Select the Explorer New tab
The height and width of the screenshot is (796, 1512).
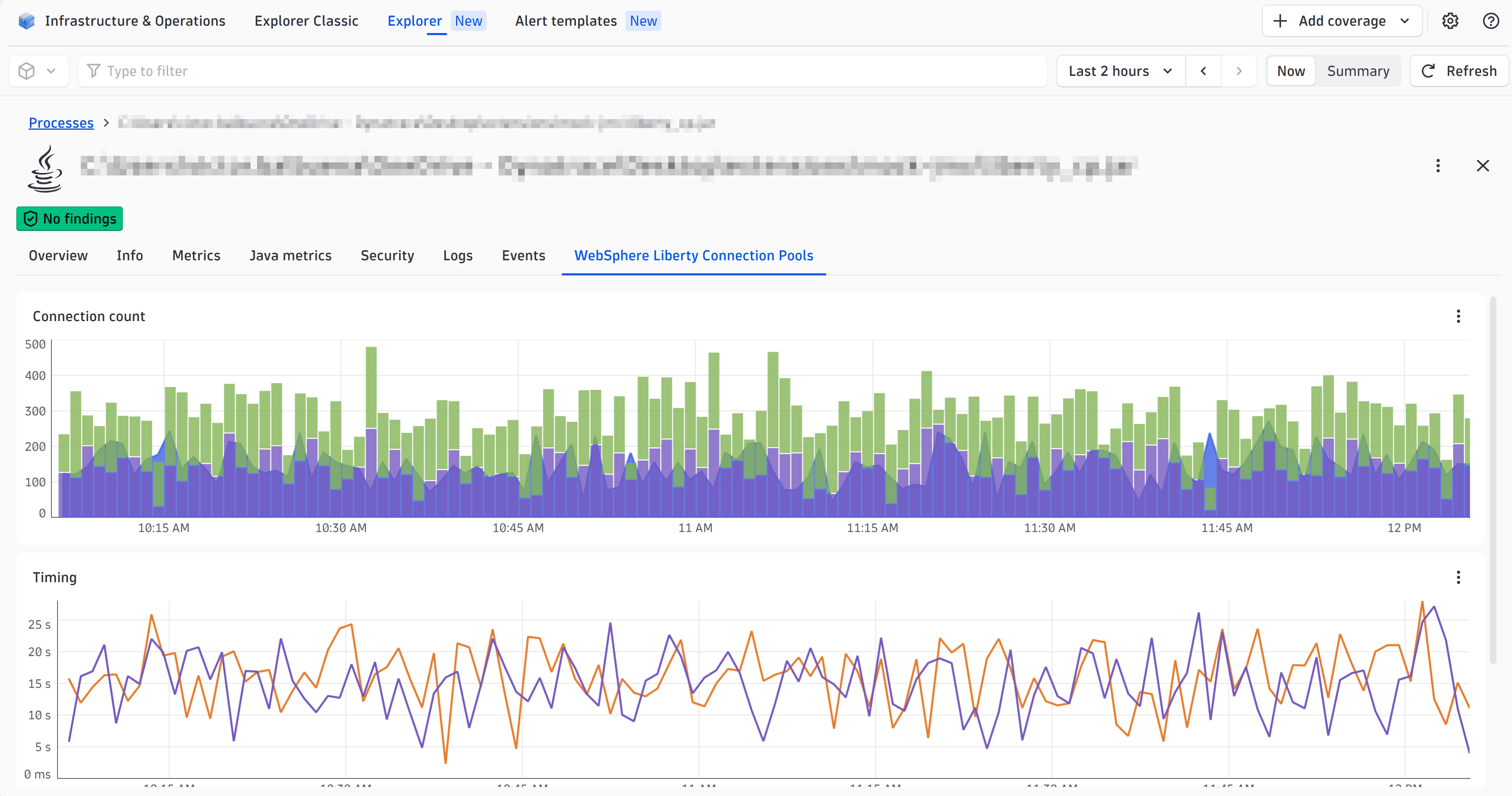[436, 21]
